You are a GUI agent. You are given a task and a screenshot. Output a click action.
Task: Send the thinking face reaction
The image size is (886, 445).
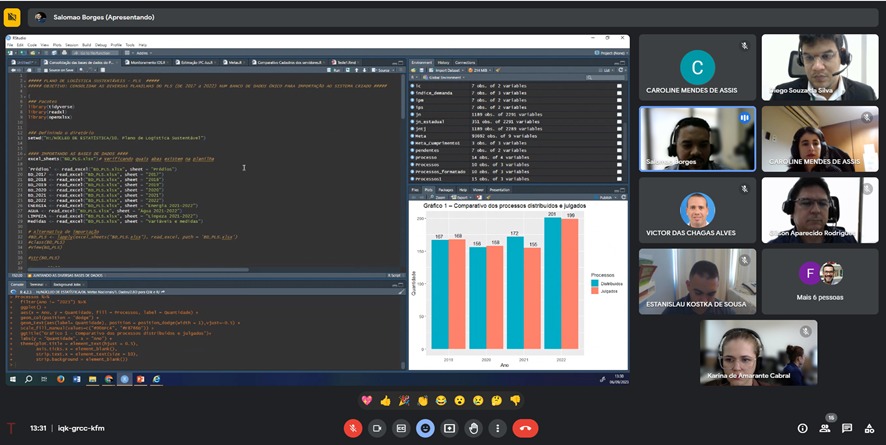[497, 400]
